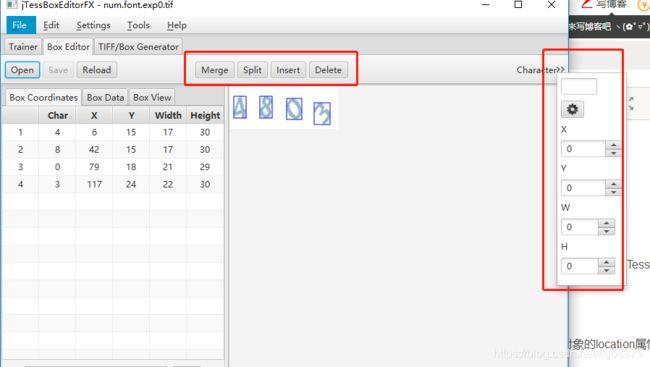Screen dimensions: 650x367
Task: Click Width value 22 in the table
Action: [168, 184]
